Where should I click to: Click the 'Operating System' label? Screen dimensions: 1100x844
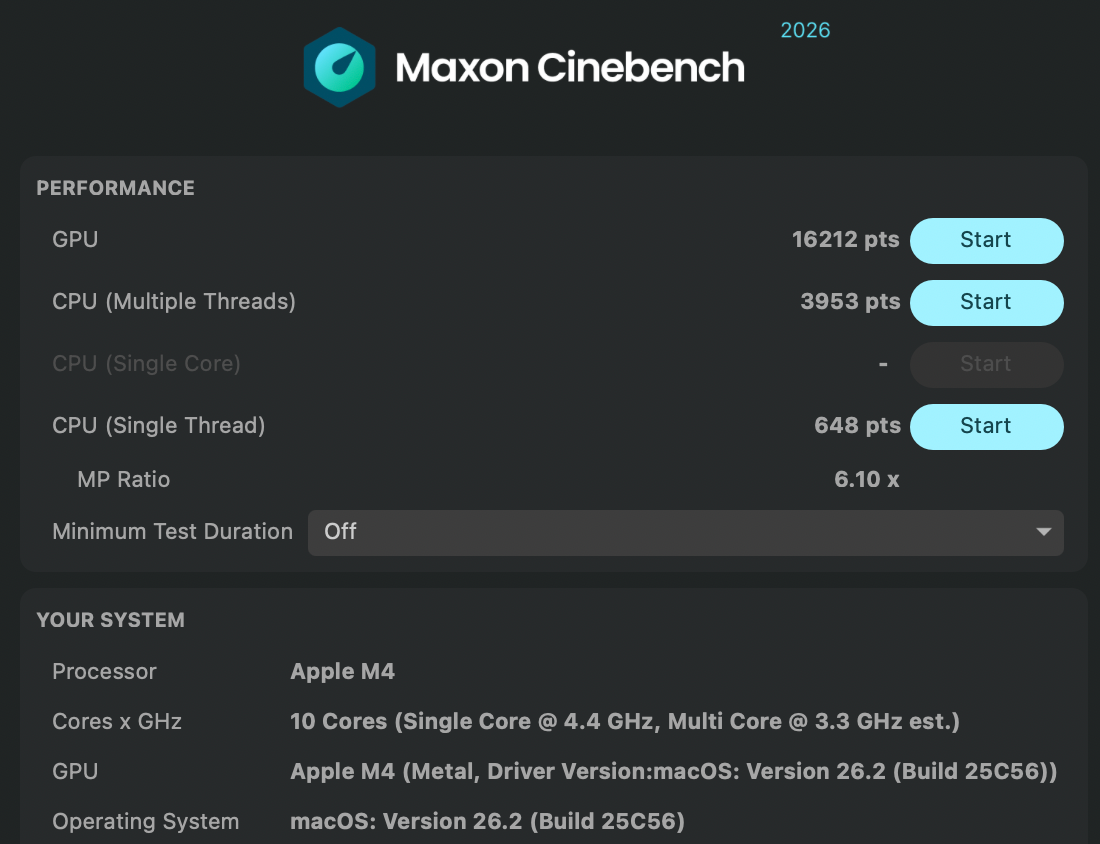[146, 822]
